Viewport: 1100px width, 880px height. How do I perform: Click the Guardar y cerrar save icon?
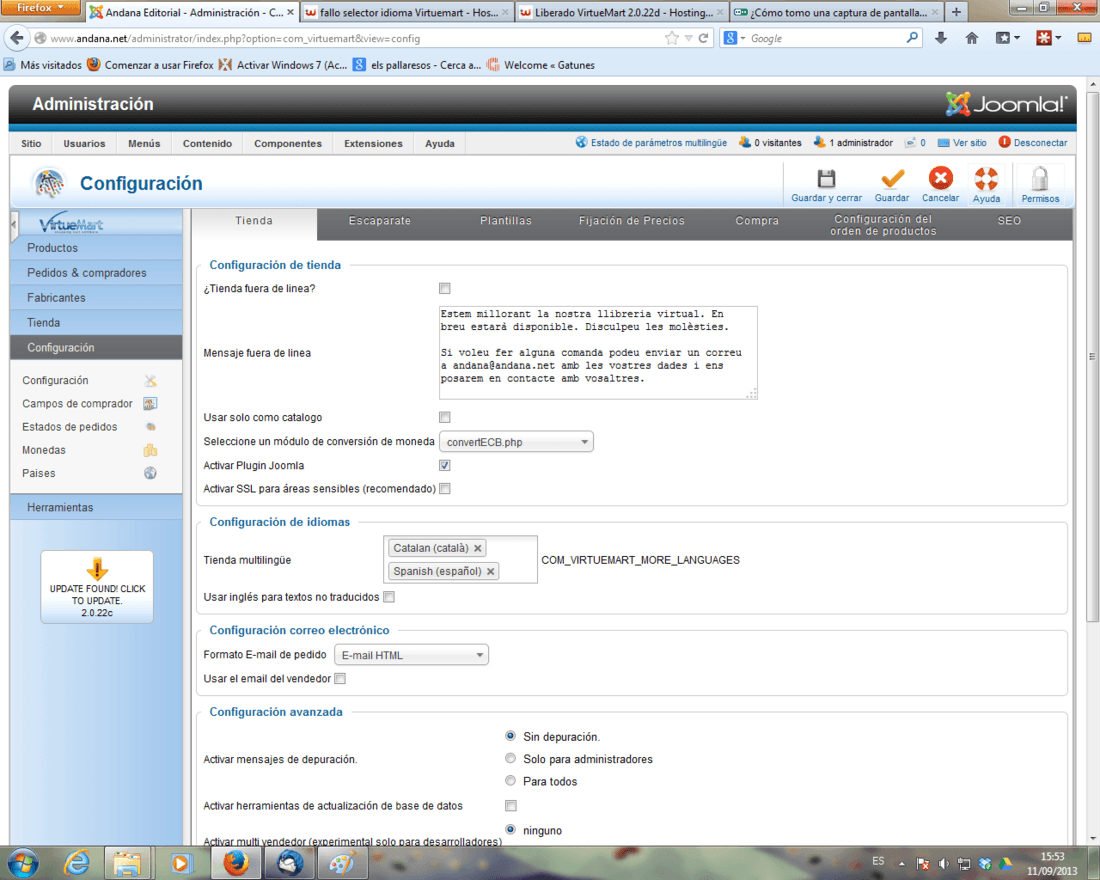point(826,179)
